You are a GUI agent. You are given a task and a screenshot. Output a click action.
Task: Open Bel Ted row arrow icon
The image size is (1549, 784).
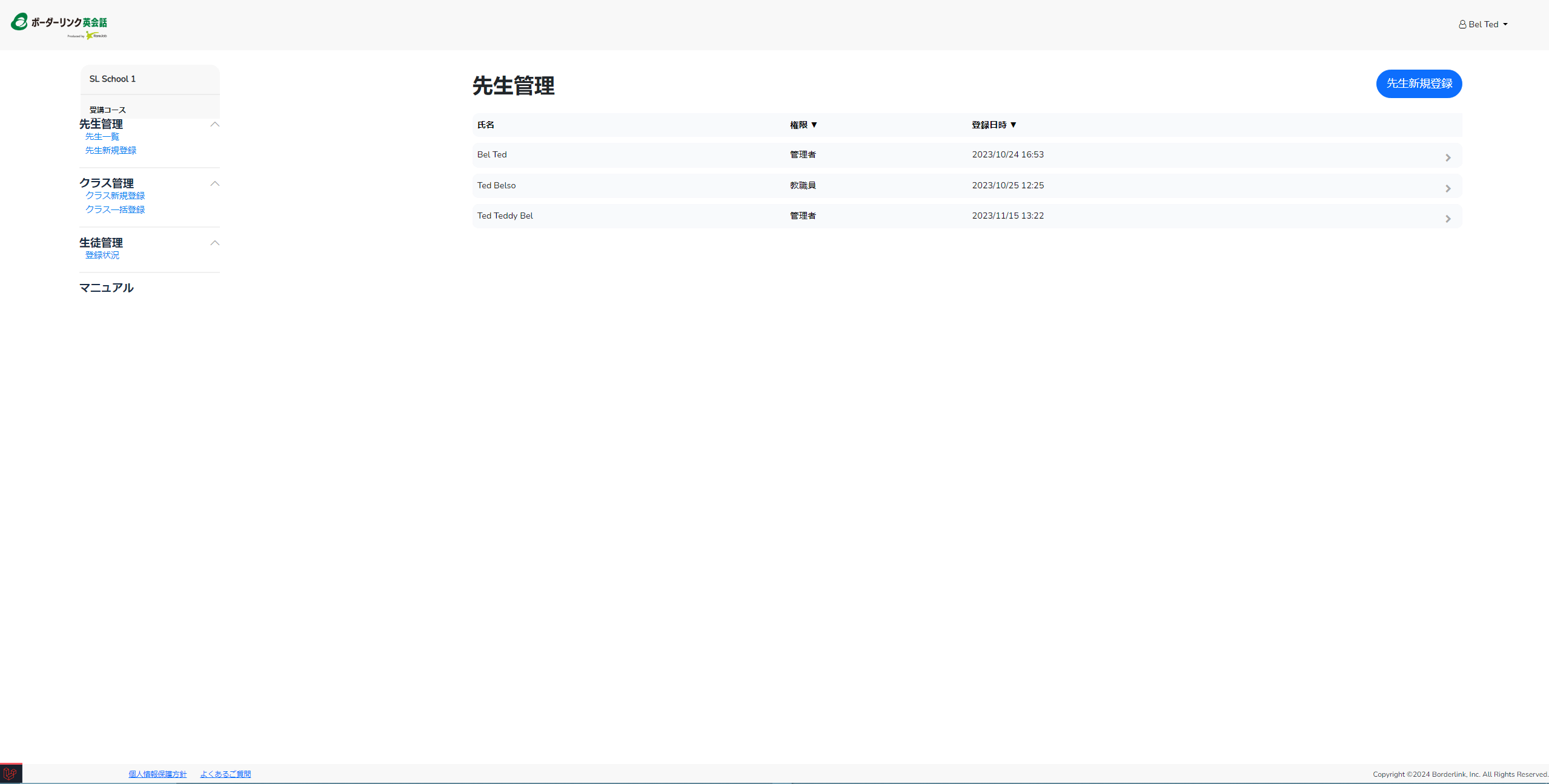pos(1448,158)
